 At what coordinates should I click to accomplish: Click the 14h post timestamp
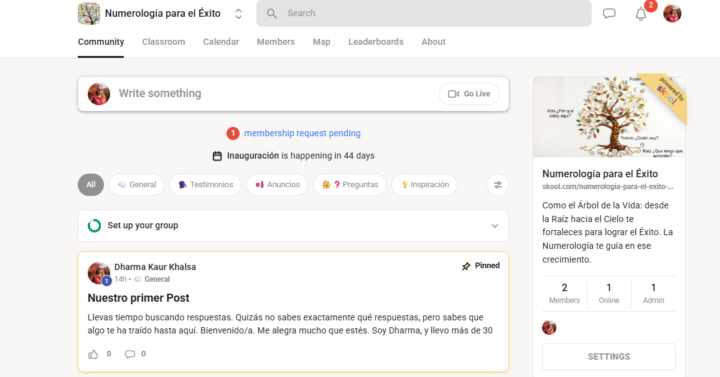tap(120, 279)
